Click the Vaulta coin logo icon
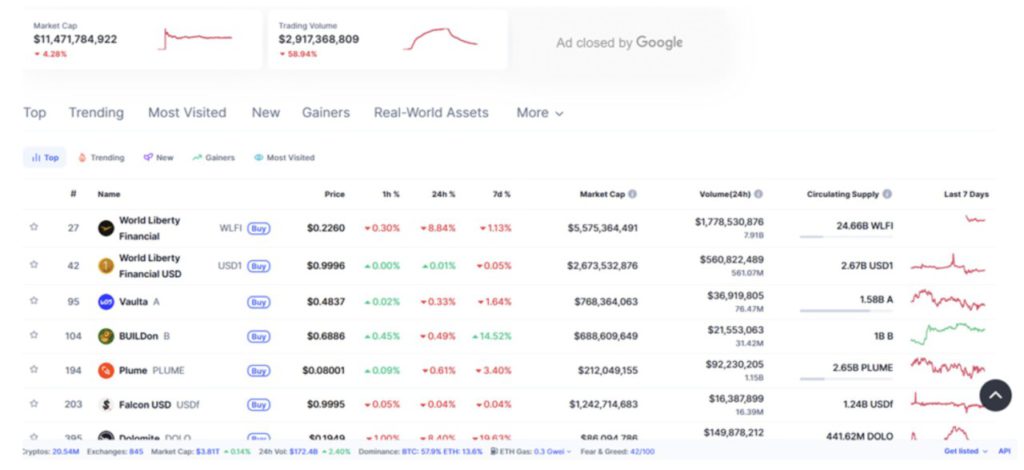 (106, 302)
